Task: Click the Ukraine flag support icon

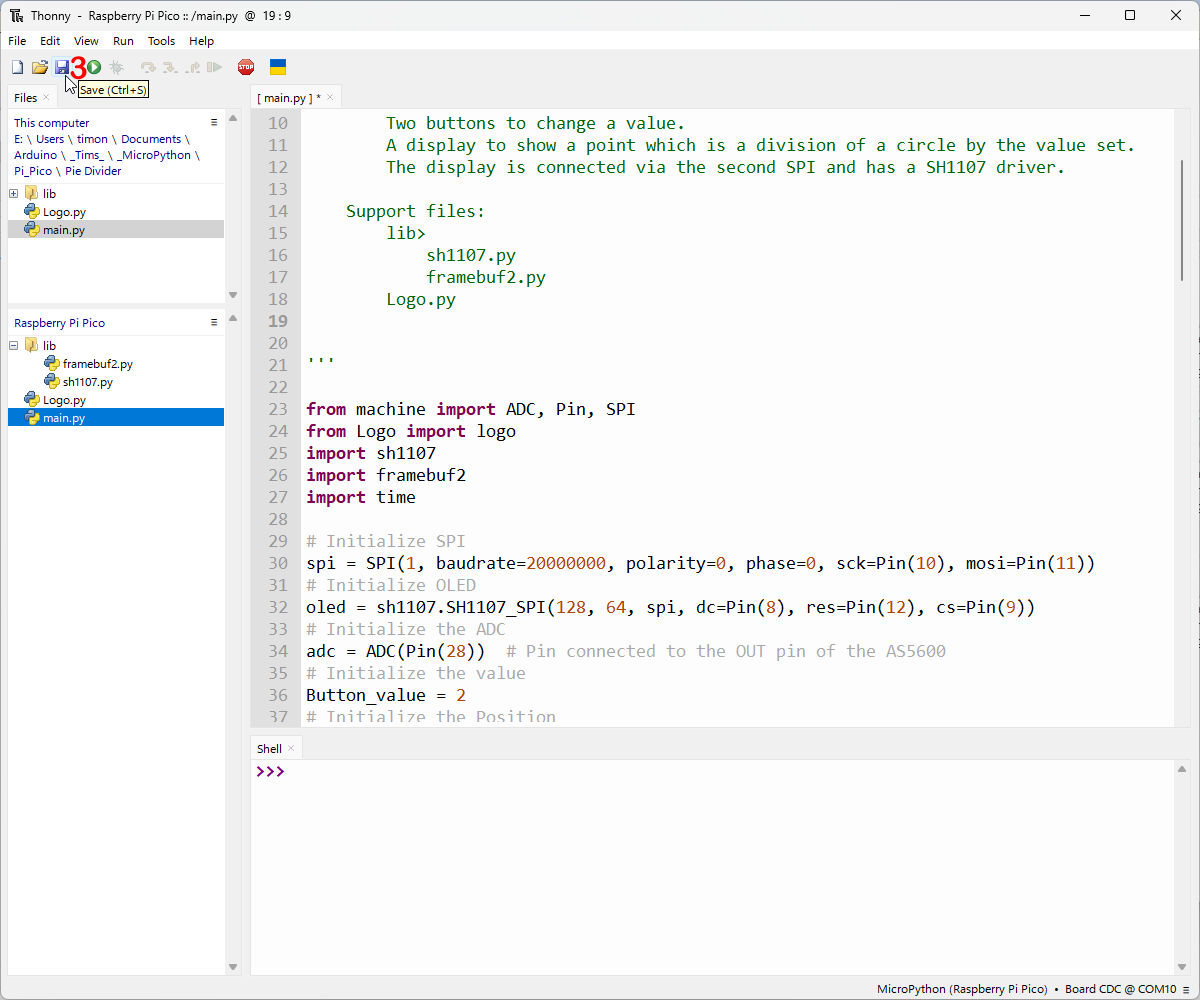Action: click(x=277, y=67)
